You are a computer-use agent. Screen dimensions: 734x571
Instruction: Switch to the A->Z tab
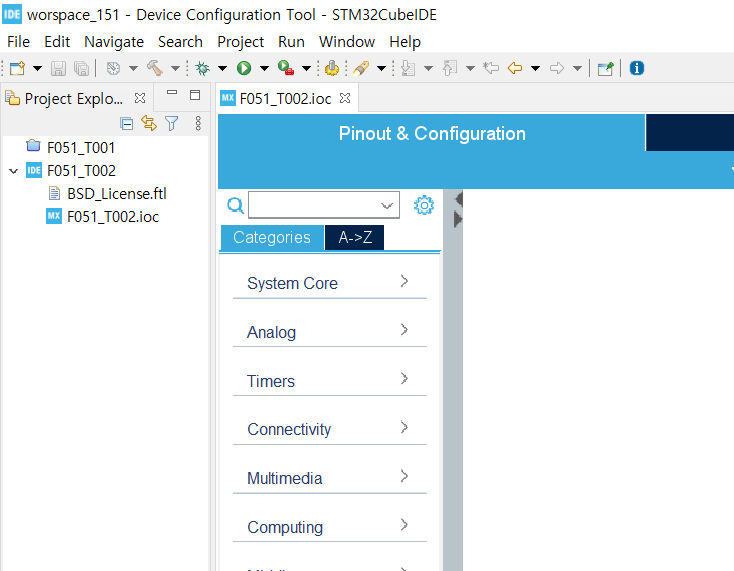coord(354,237)
